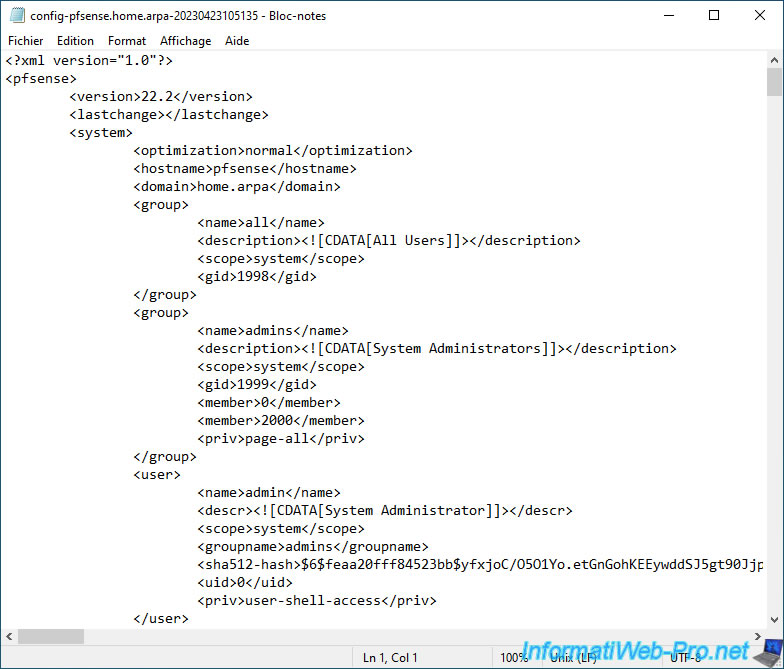Maximize the Bloc-notes window
This screenshot has width=784, height=669.
click(714, 16)
